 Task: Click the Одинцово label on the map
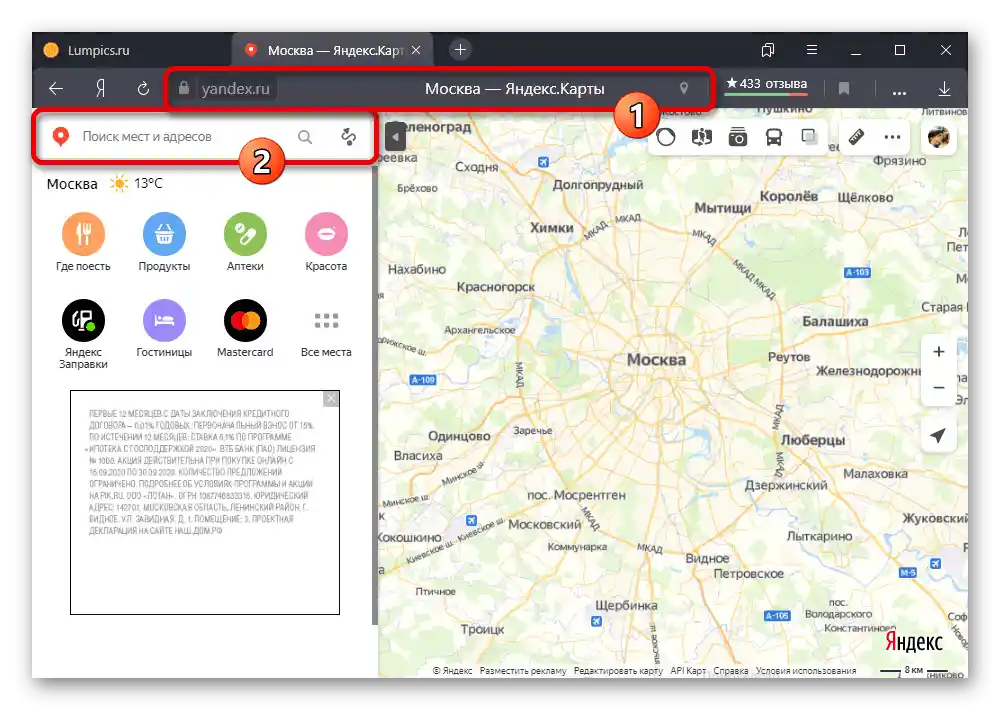click(459, 436)
